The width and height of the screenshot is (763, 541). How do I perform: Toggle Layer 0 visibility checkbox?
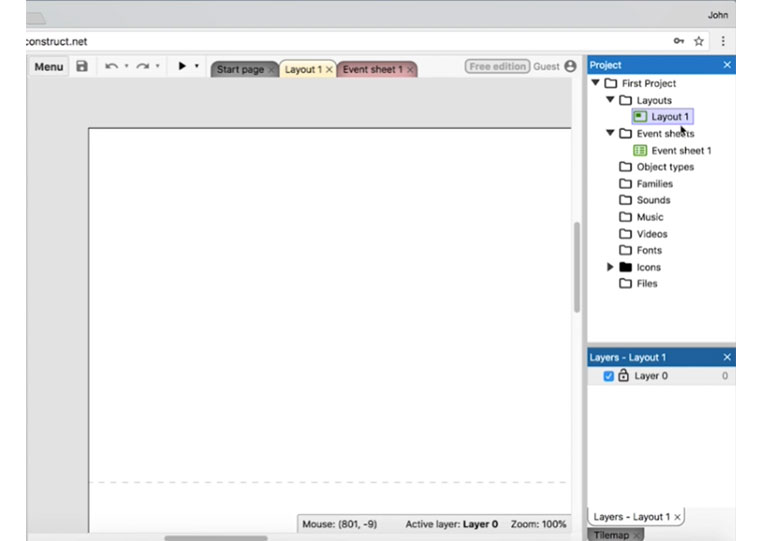608,376
